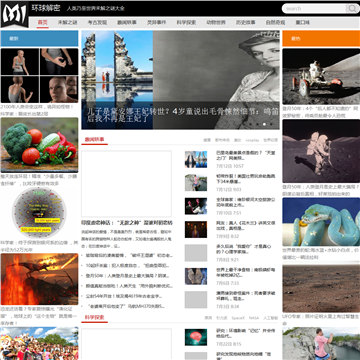The image size is (360, 360).
Task: Select the first carousel indicator dot
Action: click(250, 124)
